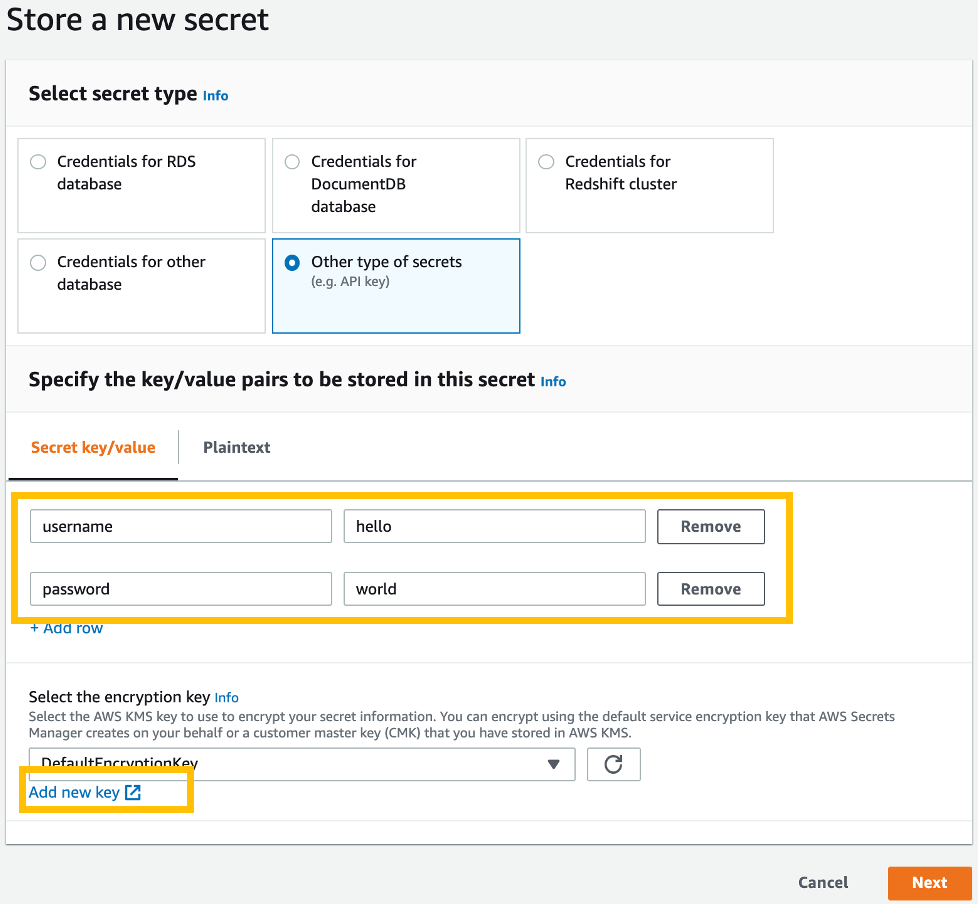Refresh the encryption key list
This screenshot has height=904, width=978.
point(613,764)
